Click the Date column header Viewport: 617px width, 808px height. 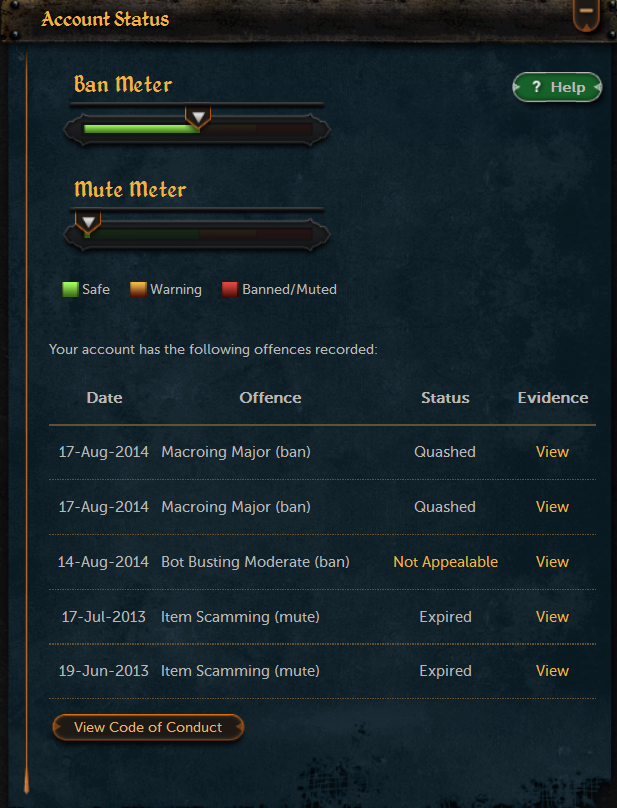click(105, 398)
